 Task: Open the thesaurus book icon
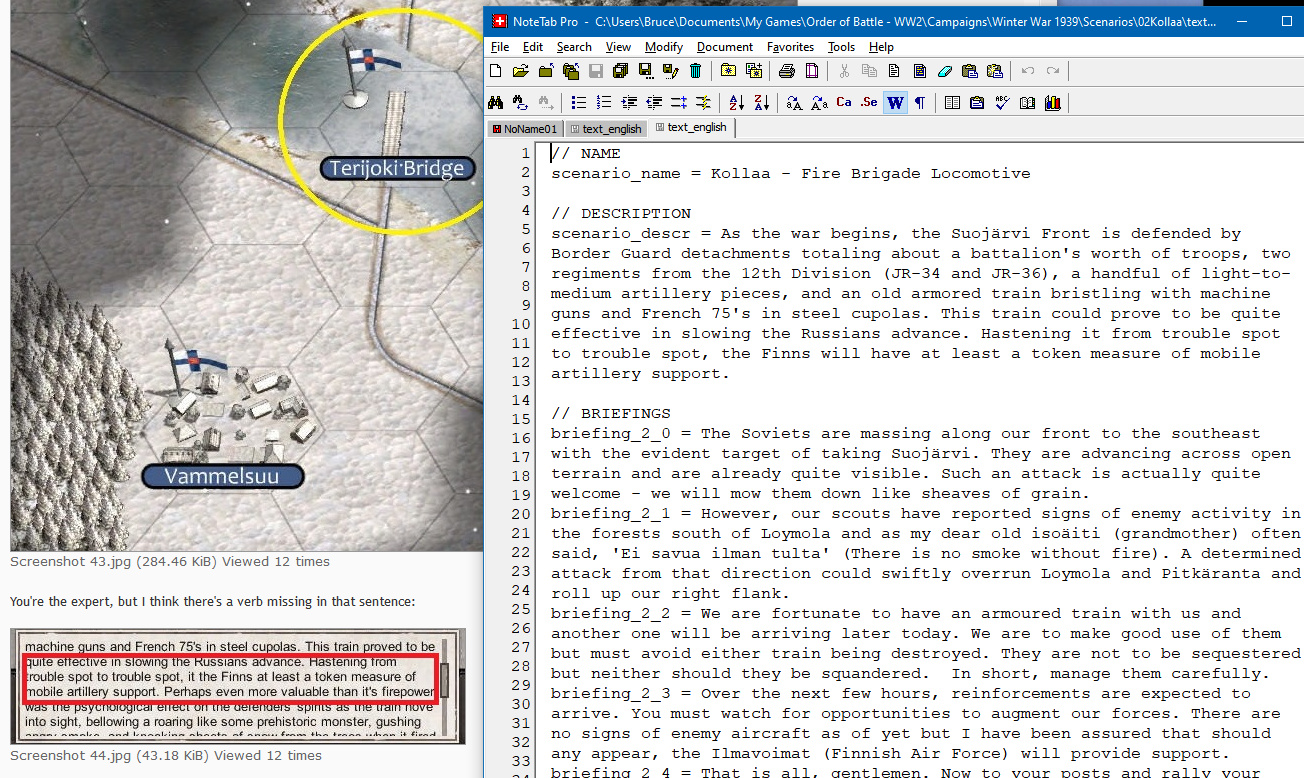pos(1027,102)
